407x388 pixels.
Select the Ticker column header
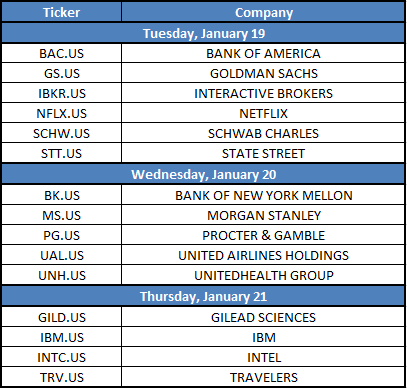[61, 12]
